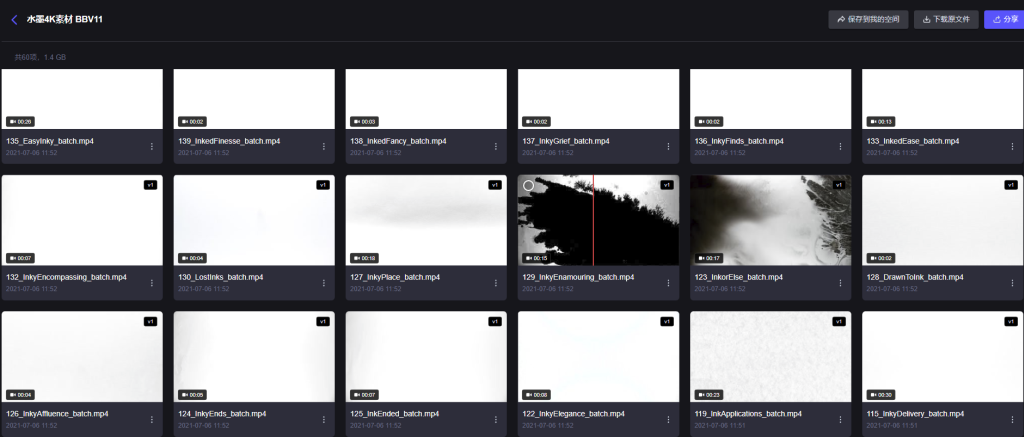
Task: Tick the selection circle on 129_InkyEnamouring thumbnail
Action: [528, 186]
